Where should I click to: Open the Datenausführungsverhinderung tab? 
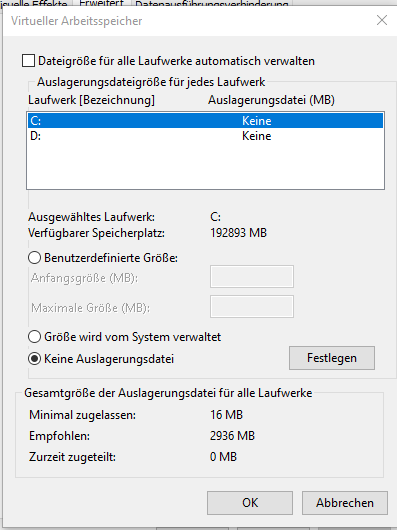pyautogui.click(x=212, y=4)
